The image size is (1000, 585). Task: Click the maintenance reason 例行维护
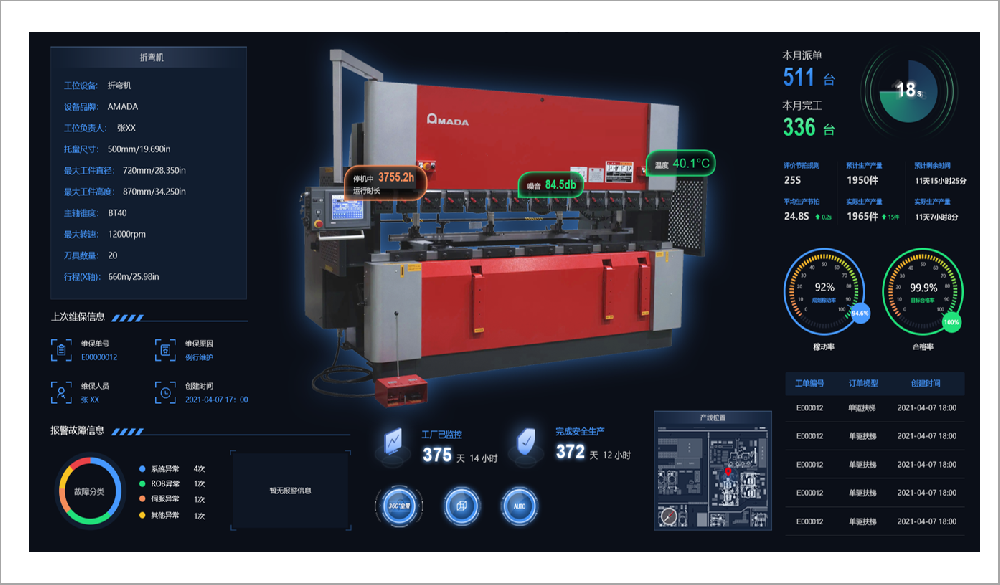[199, 357]
